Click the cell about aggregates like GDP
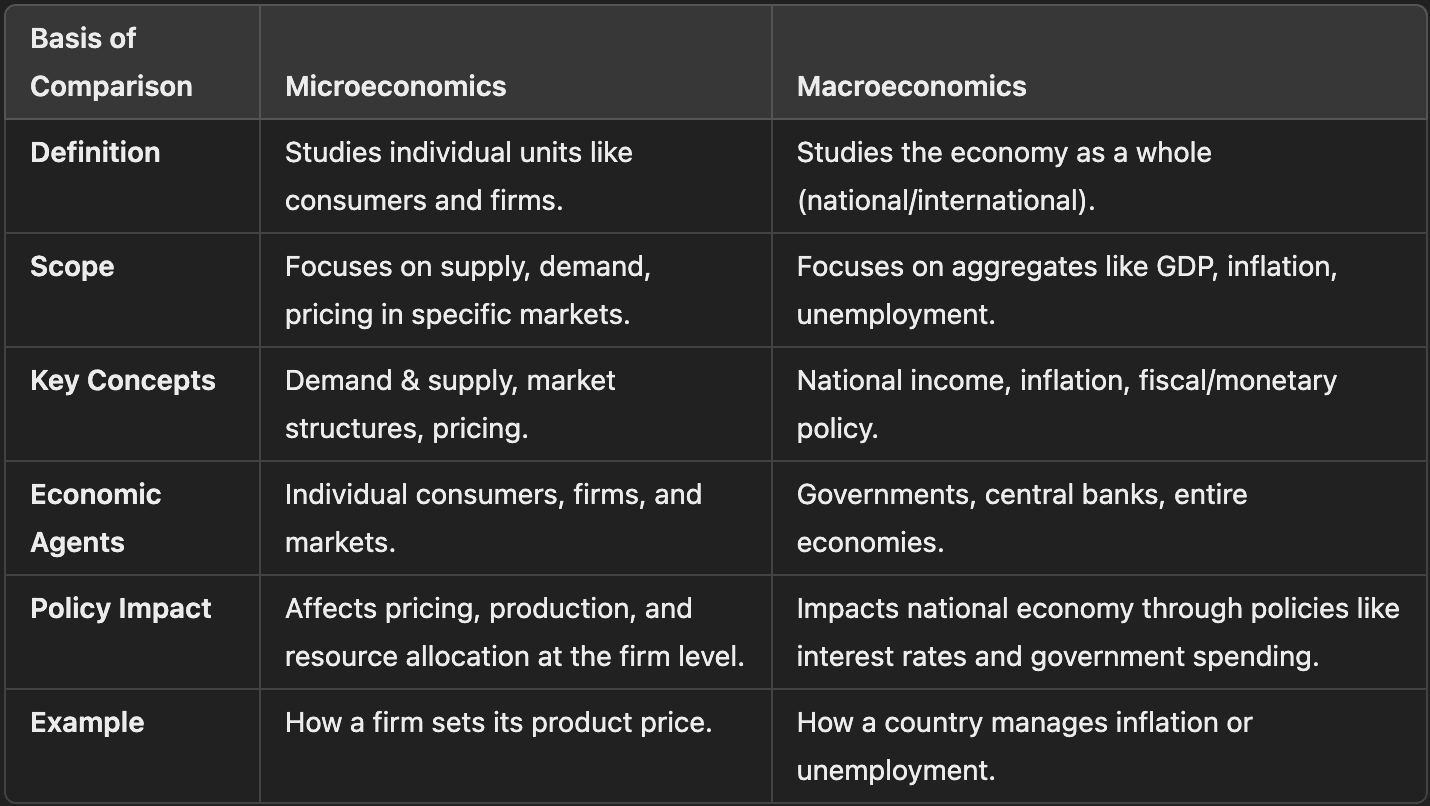 (x=1066, y=290)
